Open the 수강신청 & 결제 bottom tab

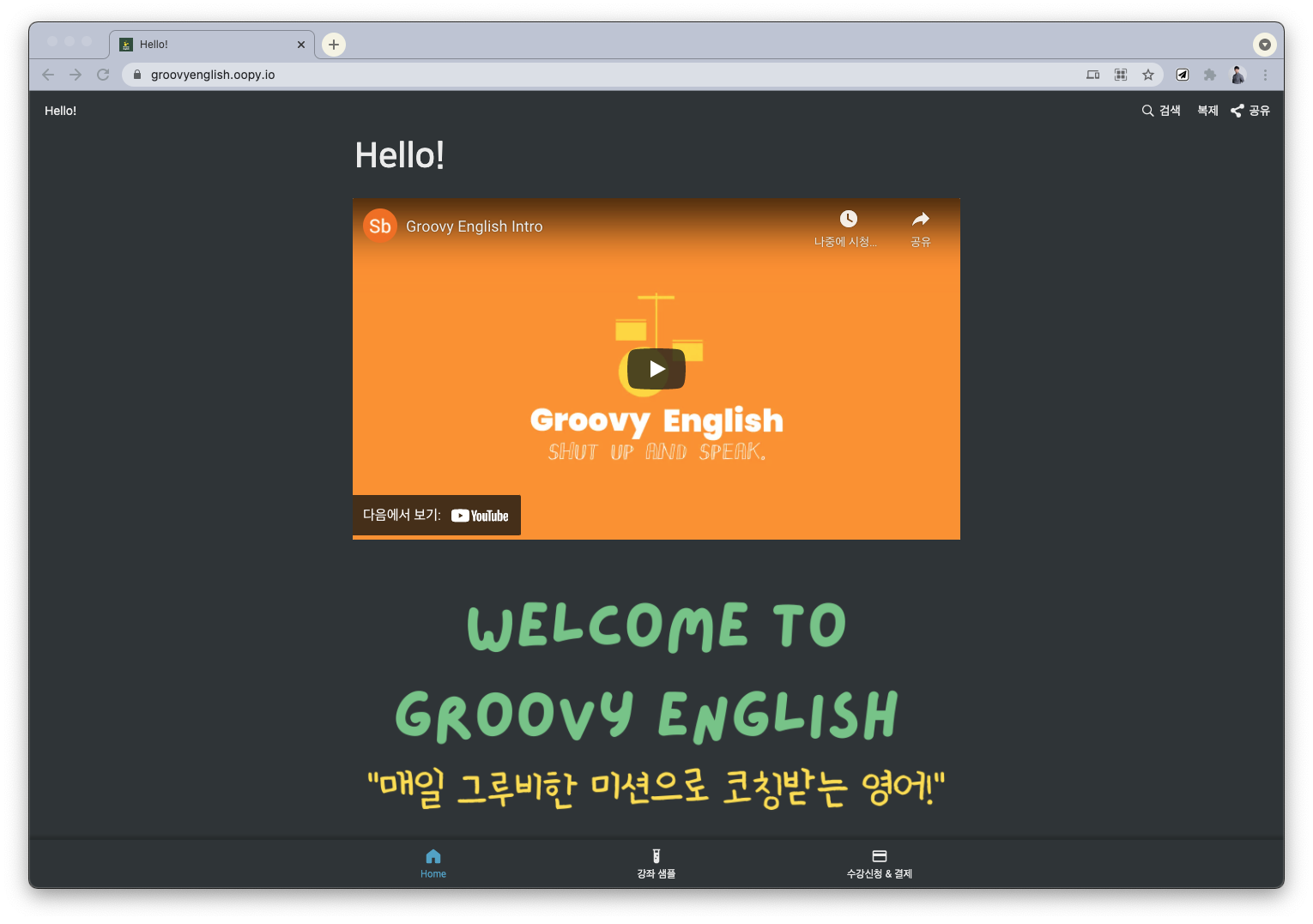pyautogui.click(x=880, y=864)
